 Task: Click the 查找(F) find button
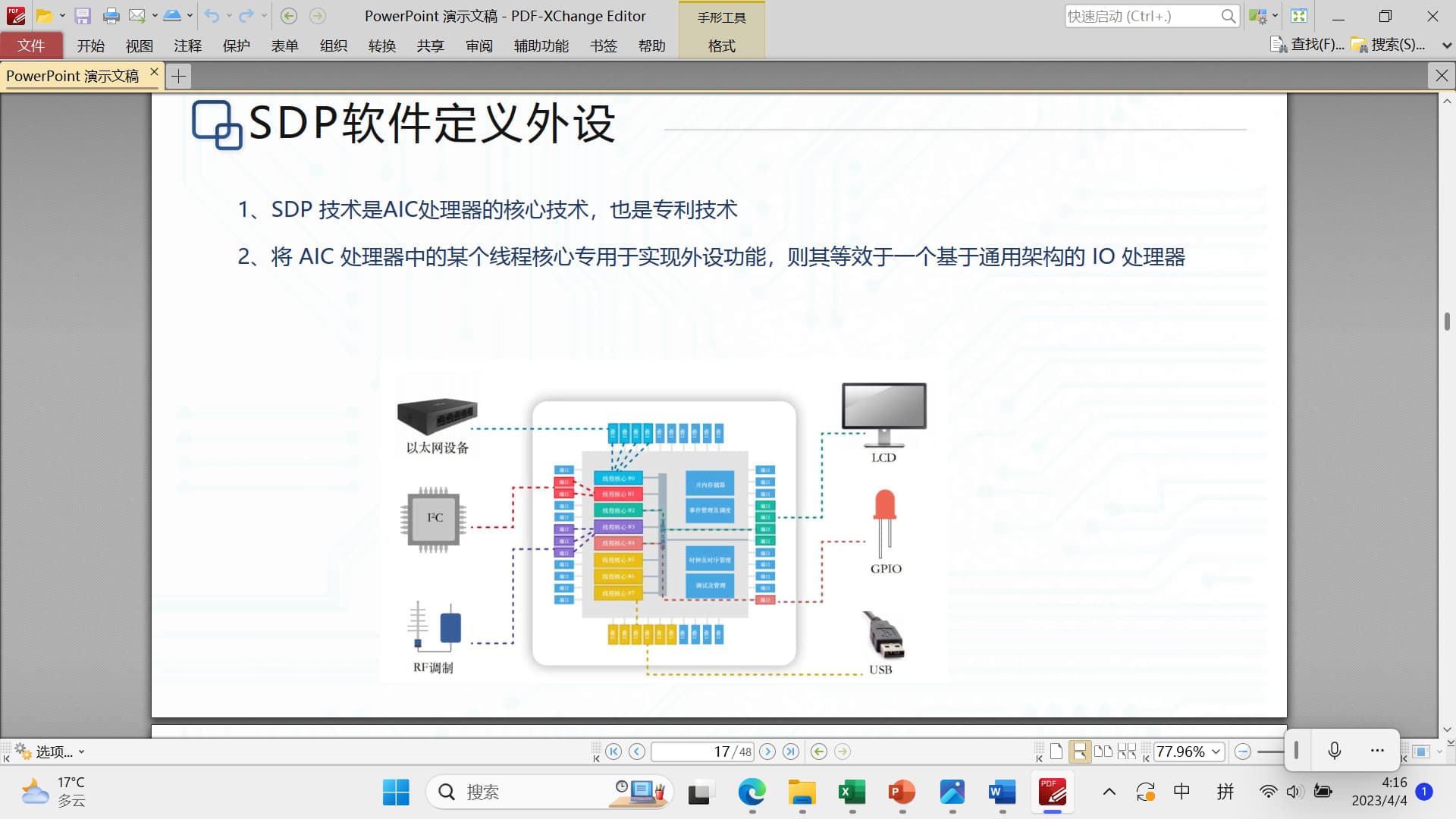click(1307, 45)
